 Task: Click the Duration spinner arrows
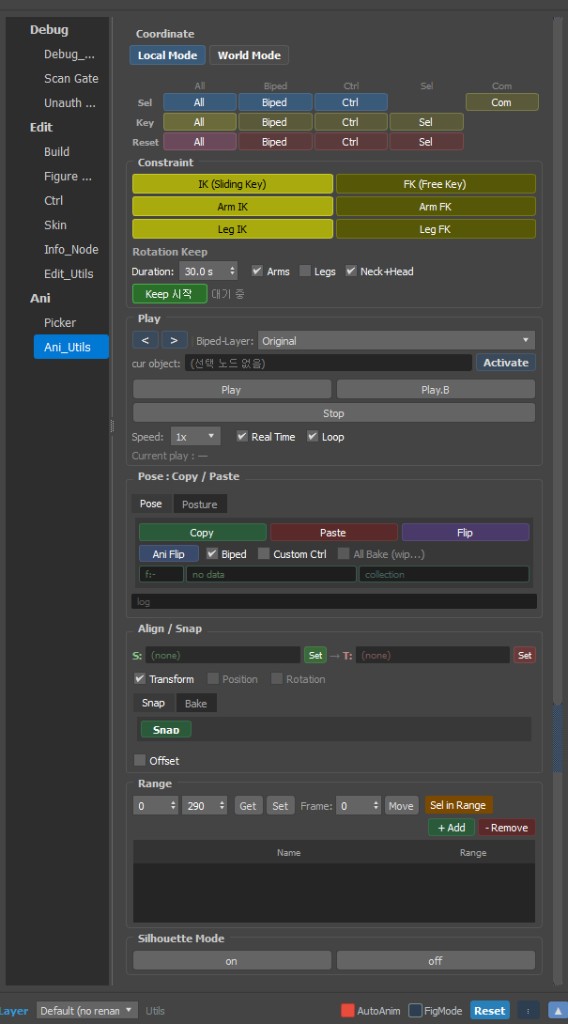click(233, 271)
